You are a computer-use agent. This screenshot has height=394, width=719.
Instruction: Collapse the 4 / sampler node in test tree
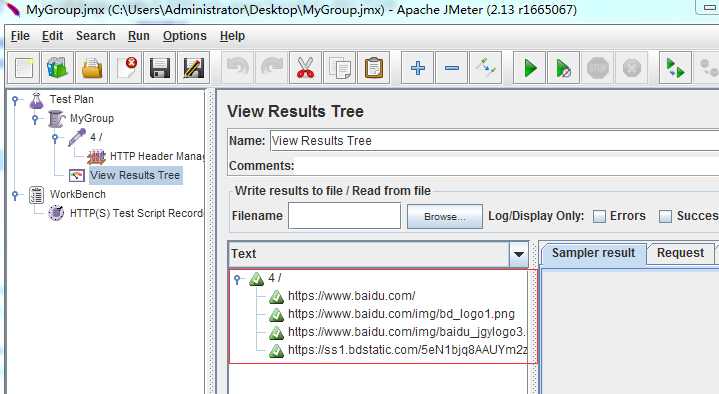click(x=55, y=138)
